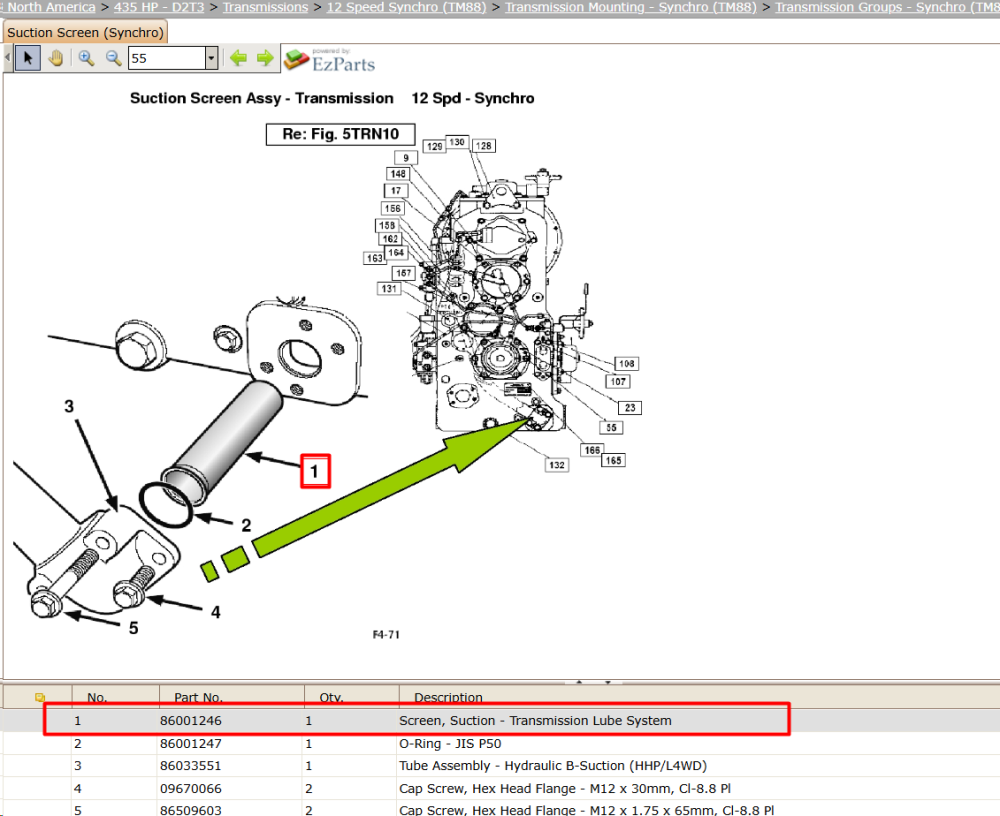Viewport: 1000px width, 816px height.
Task: Click reference callout 129 on transmission drawing
Action: tap(434, 146)
